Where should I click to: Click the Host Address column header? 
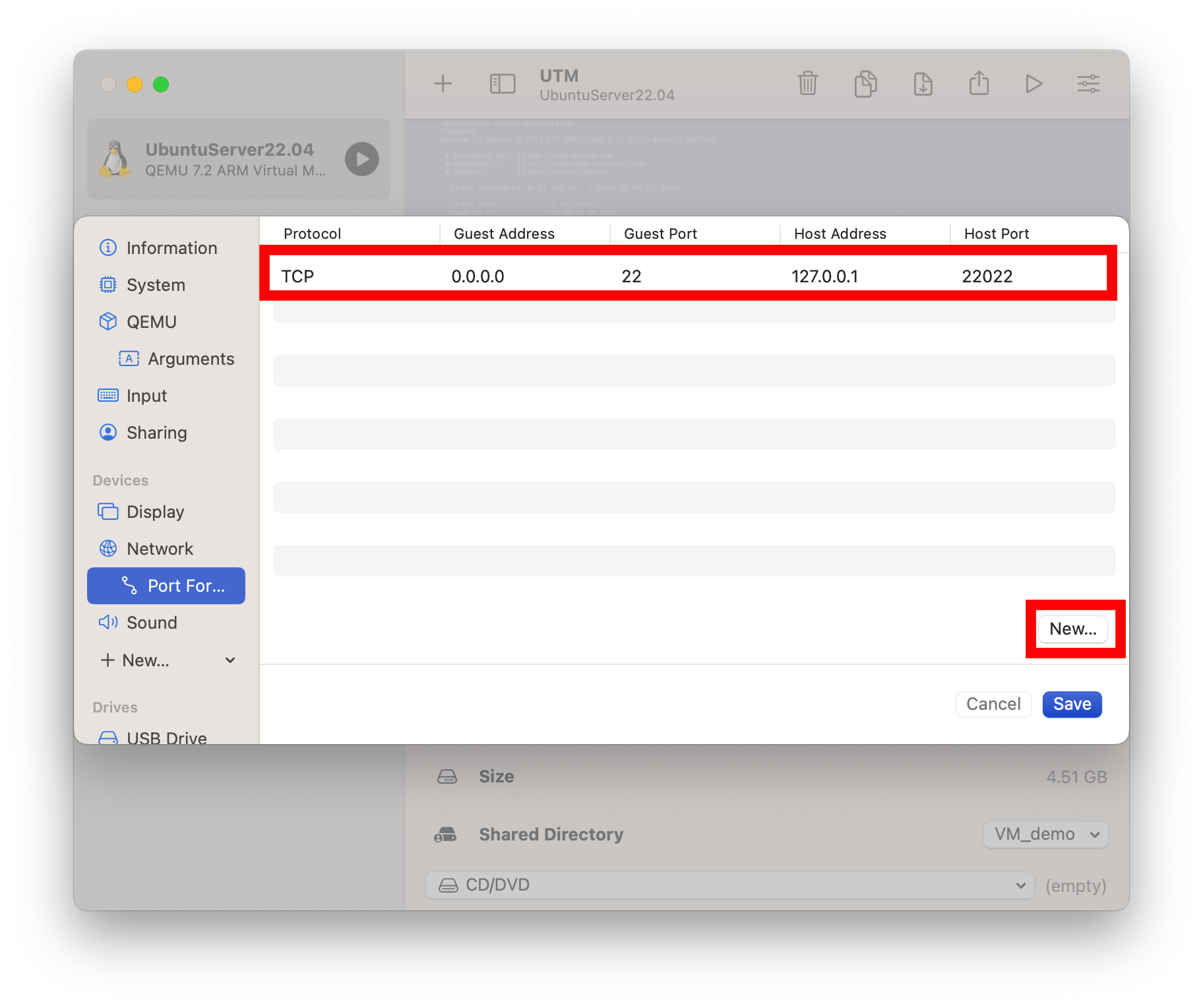[840, 234]
